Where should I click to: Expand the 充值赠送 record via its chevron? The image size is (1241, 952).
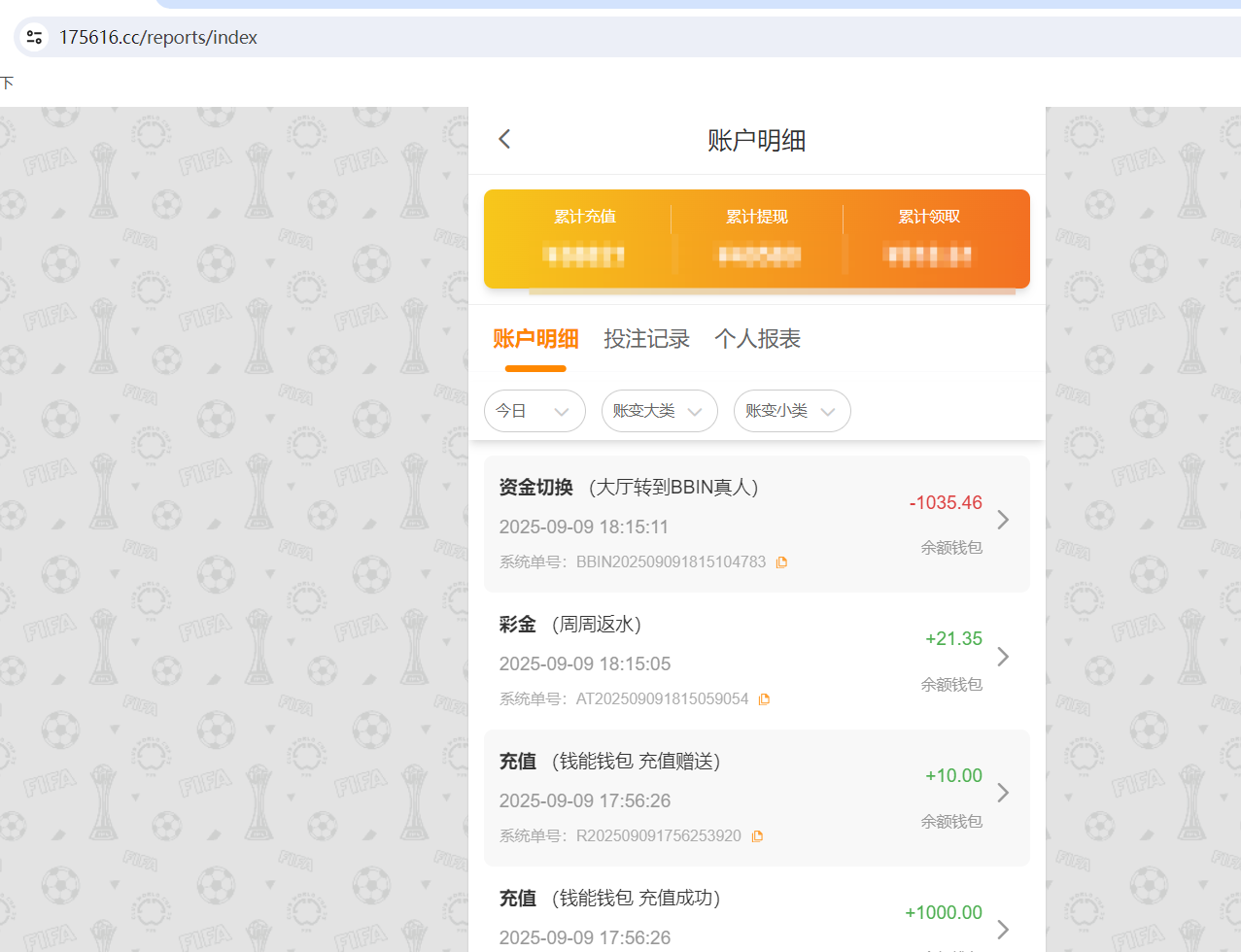tap(1003, 793)
